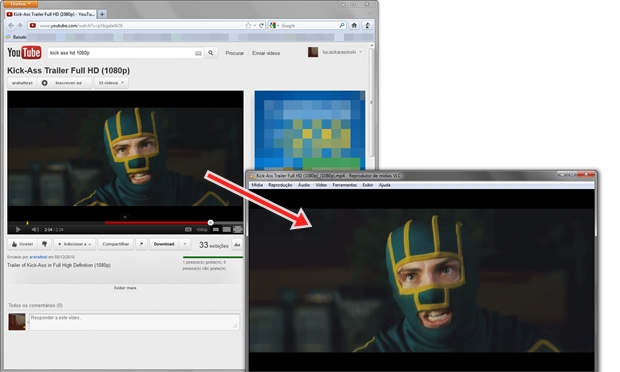Open VLC Ajuda menu
Viewport: 620px width, 372px height.
pyautogui.click(x=385, y=185)
